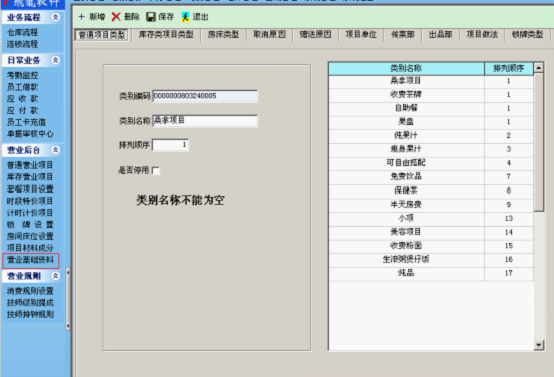Click the 保存 floppy disk icon
Image resolution: width=554 pixels, height=377 pixels.
coord(151,17)
